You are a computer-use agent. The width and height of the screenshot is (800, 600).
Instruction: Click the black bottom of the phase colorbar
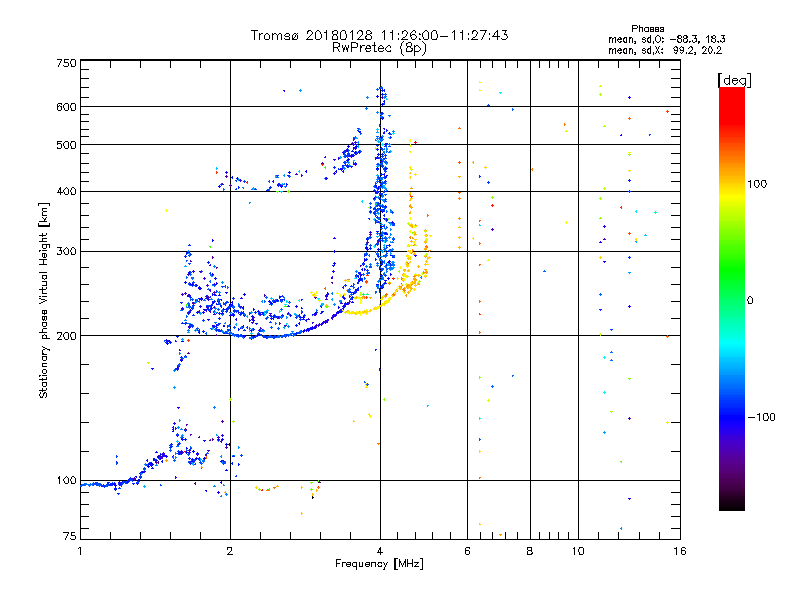tap(732, 503)
